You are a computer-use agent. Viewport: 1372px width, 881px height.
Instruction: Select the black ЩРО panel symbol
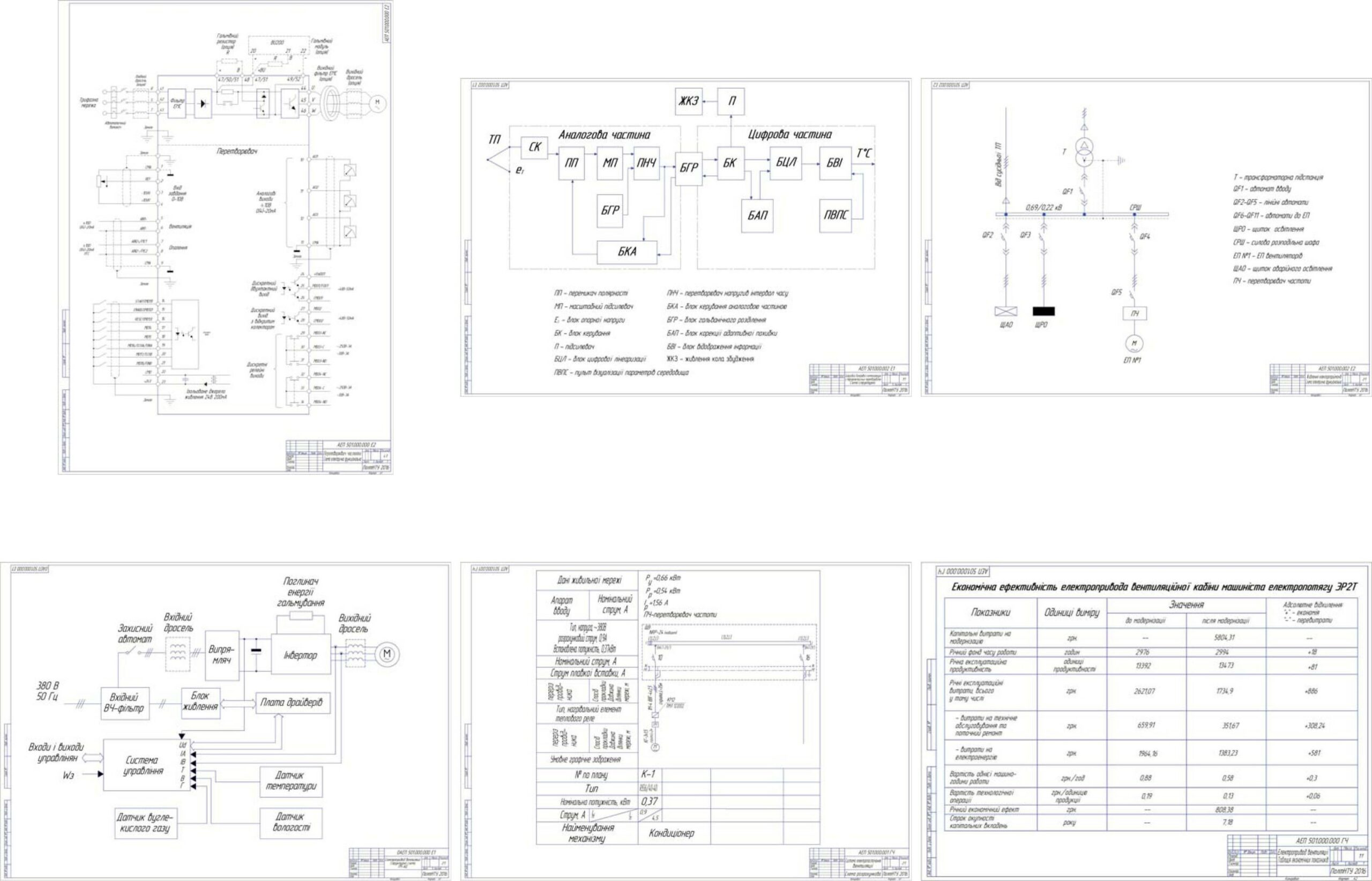[x=1043, y=311]
